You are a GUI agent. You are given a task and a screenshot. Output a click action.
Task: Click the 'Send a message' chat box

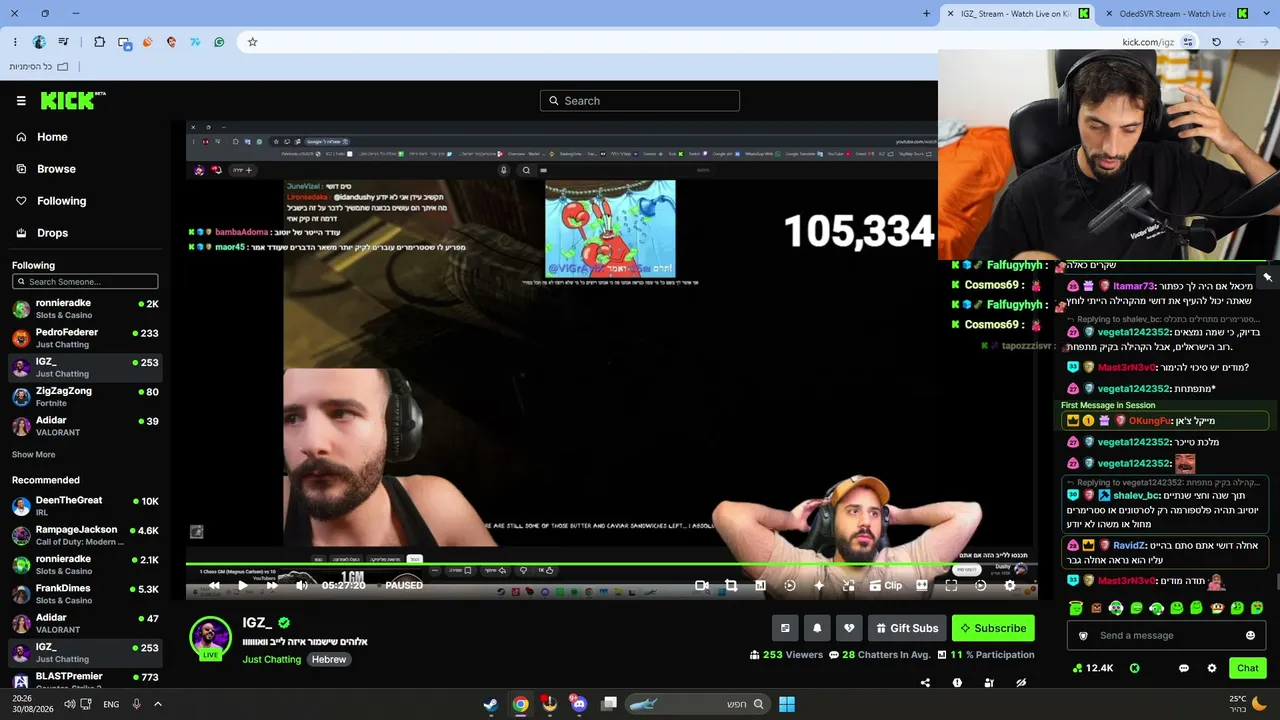click(1167, 636)
